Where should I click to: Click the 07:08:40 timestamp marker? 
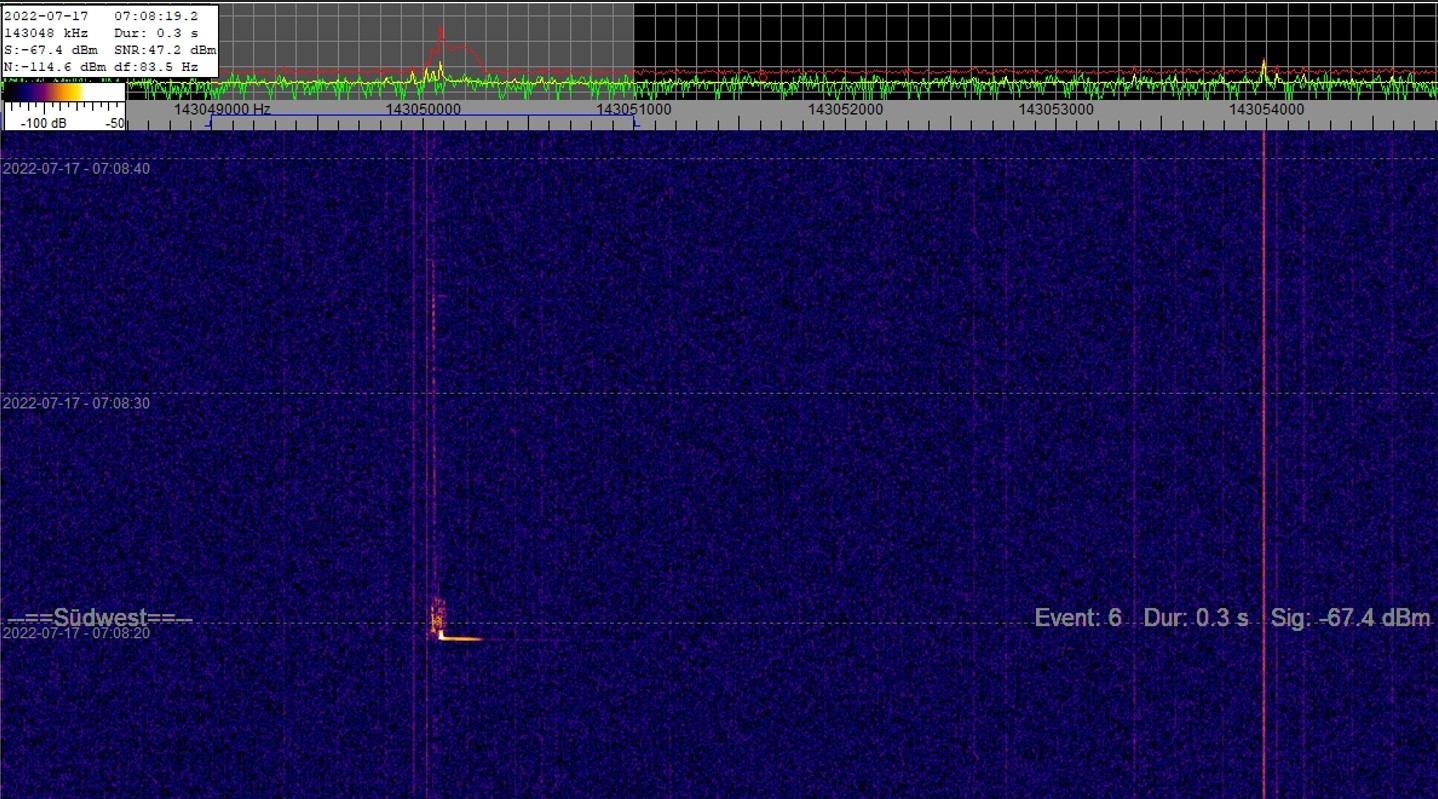pos(76,169)
